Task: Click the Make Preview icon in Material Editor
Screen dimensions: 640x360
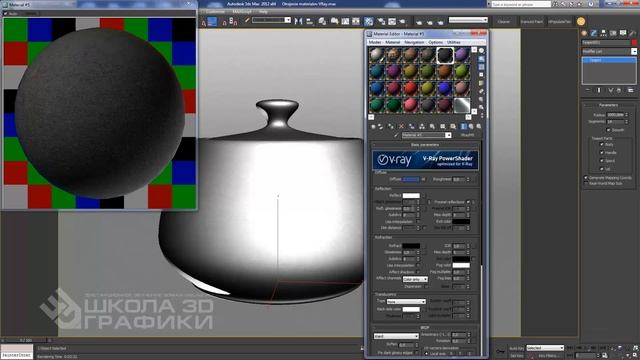Action: click(x=482, y=91)
